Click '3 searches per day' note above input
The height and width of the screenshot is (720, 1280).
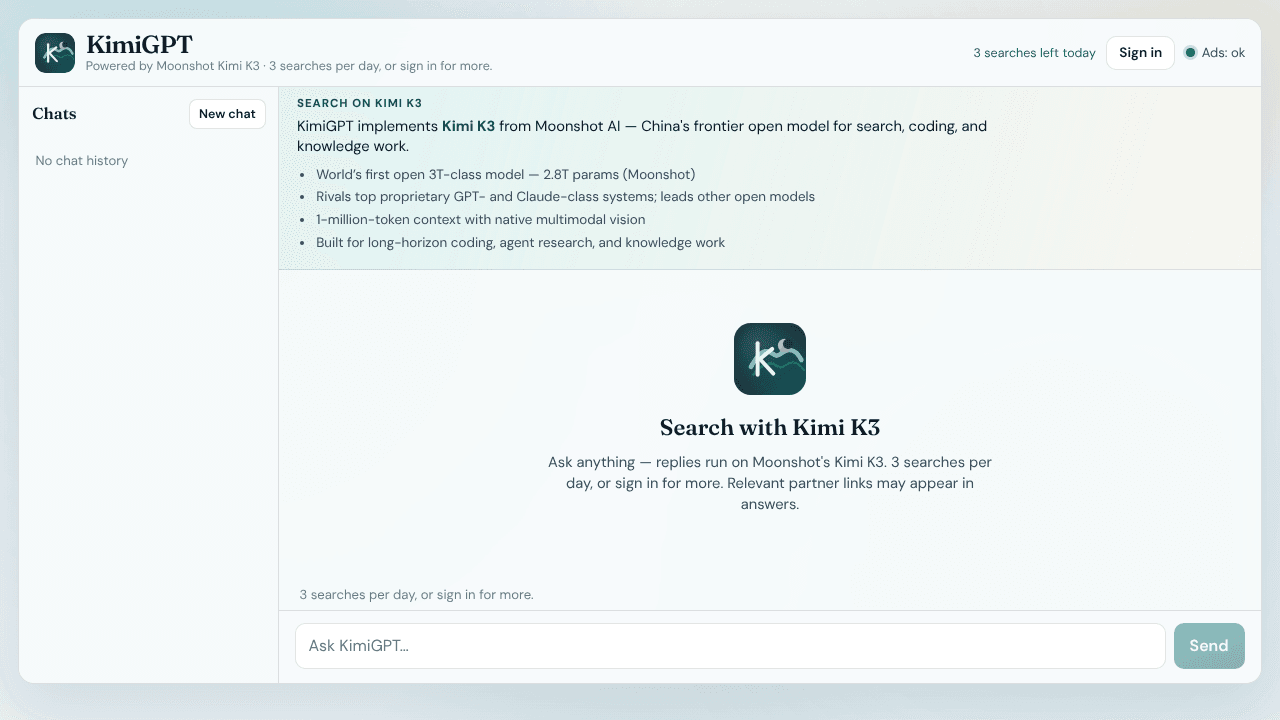click(x=416, y=595)
